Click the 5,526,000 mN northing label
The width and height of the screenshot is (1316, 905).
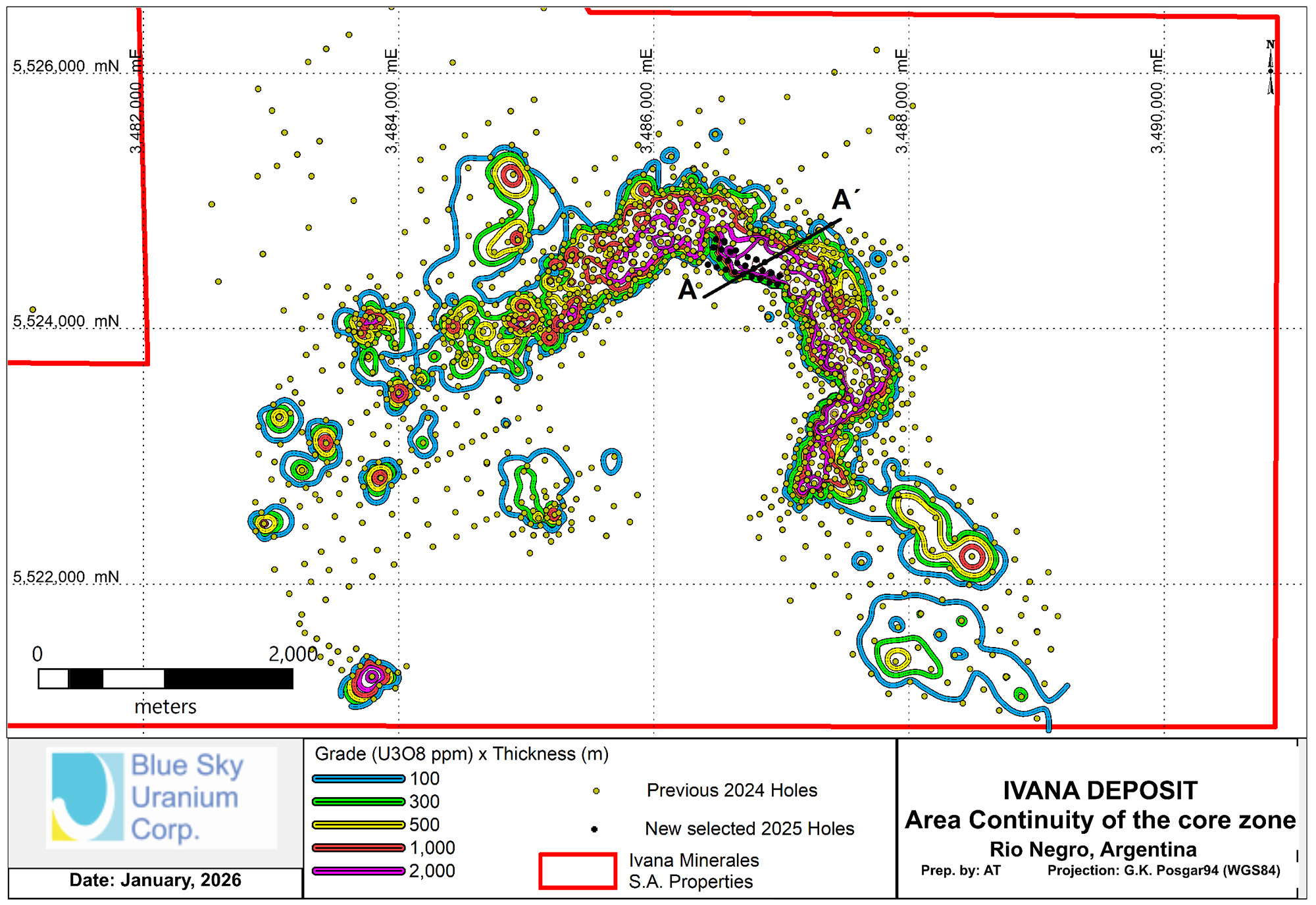[66, 66]
